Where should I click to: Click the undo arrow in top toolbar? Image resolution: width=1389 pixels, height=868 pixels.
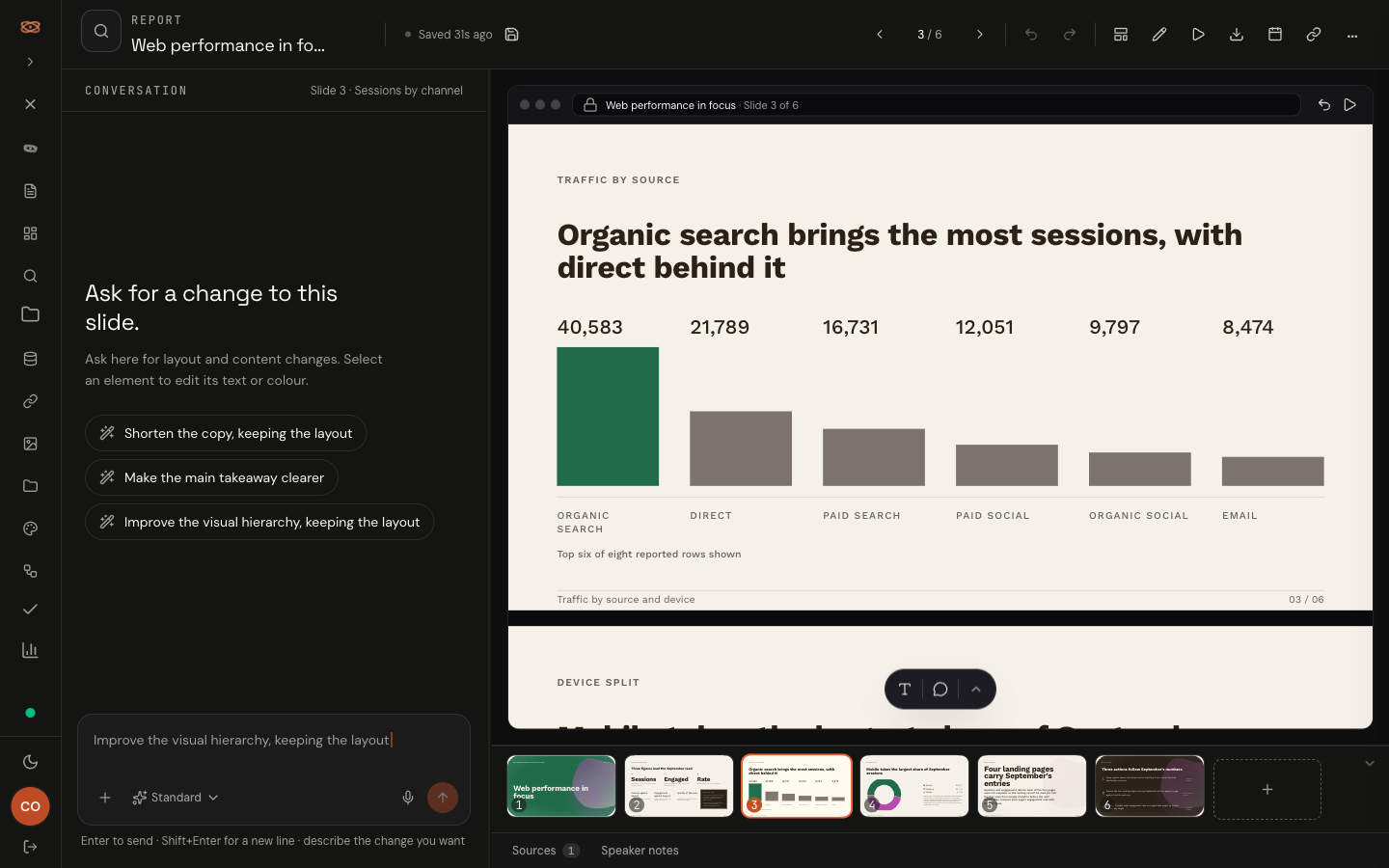(x=1031, y=35)
